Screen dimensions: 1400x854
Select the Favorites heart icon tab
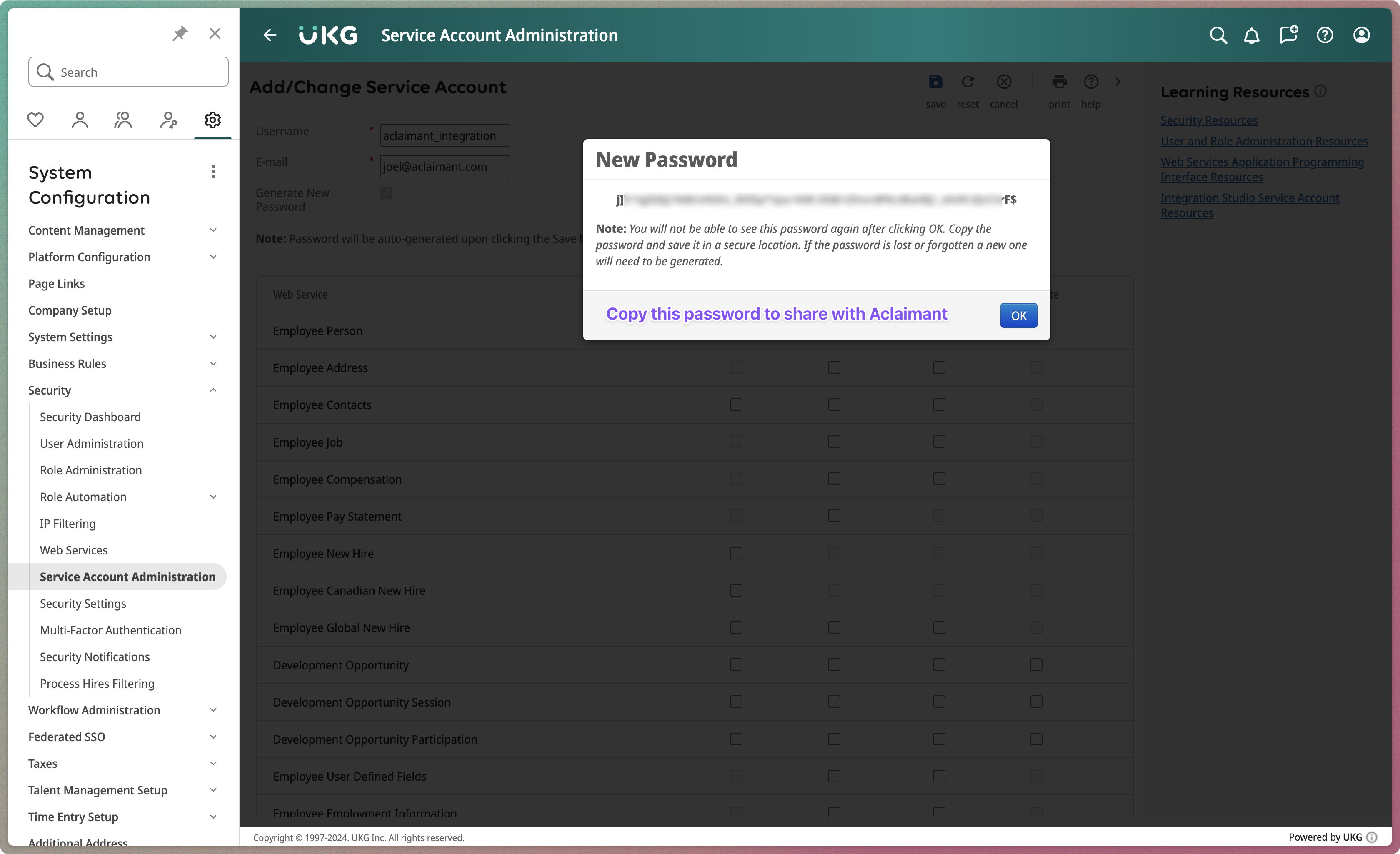[35, 120]
